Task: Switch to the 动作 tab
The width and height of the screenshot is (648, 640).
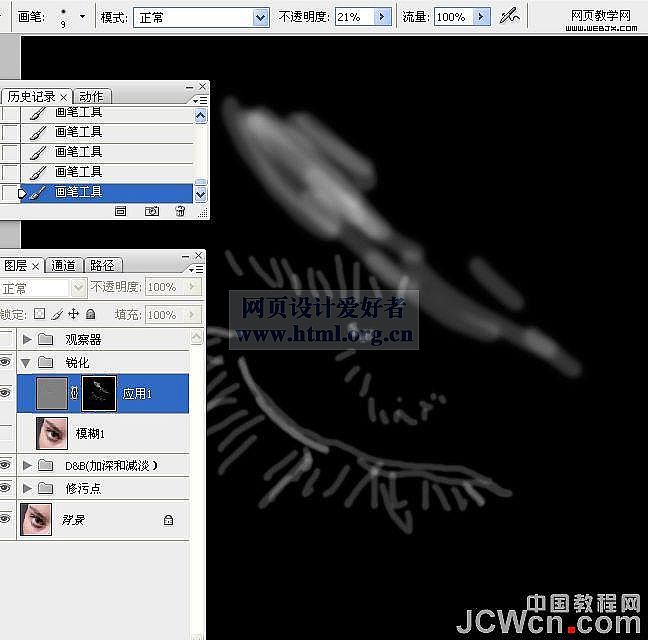Action: [91, 97]
